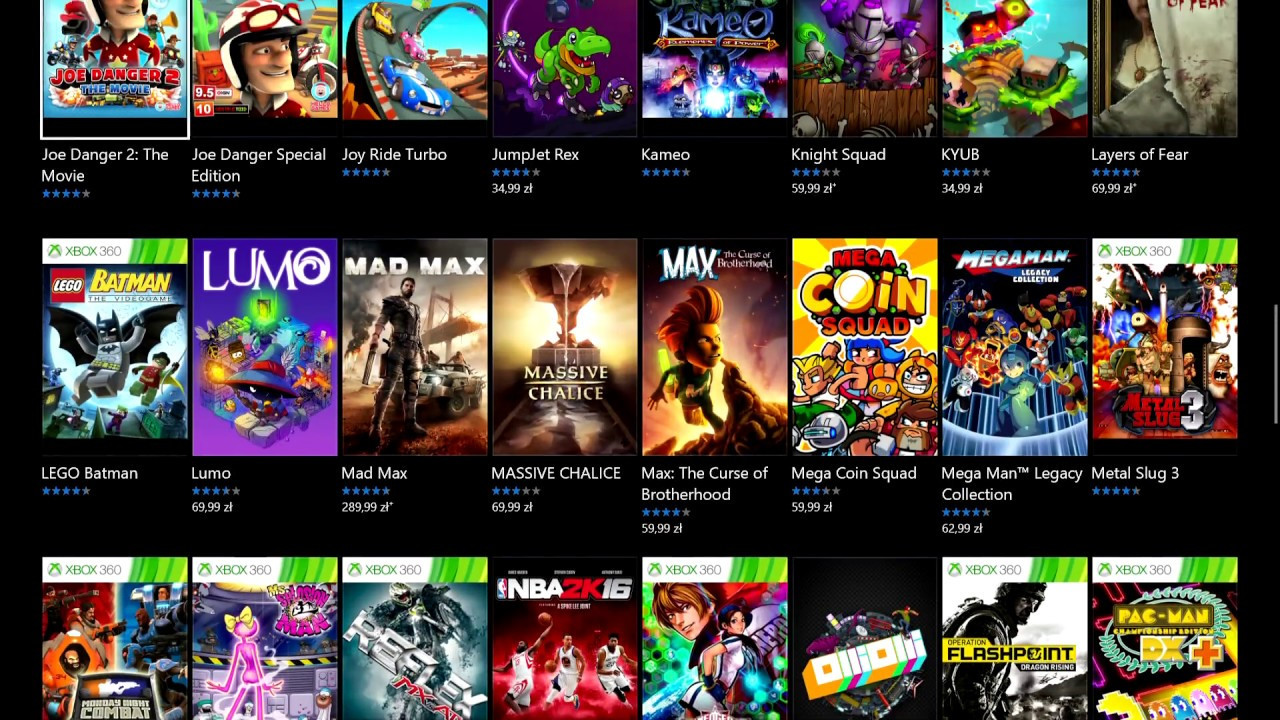
Task: Open the Layers of Fear cover art
Action: pyautogui.click(x=1165, y=67)
